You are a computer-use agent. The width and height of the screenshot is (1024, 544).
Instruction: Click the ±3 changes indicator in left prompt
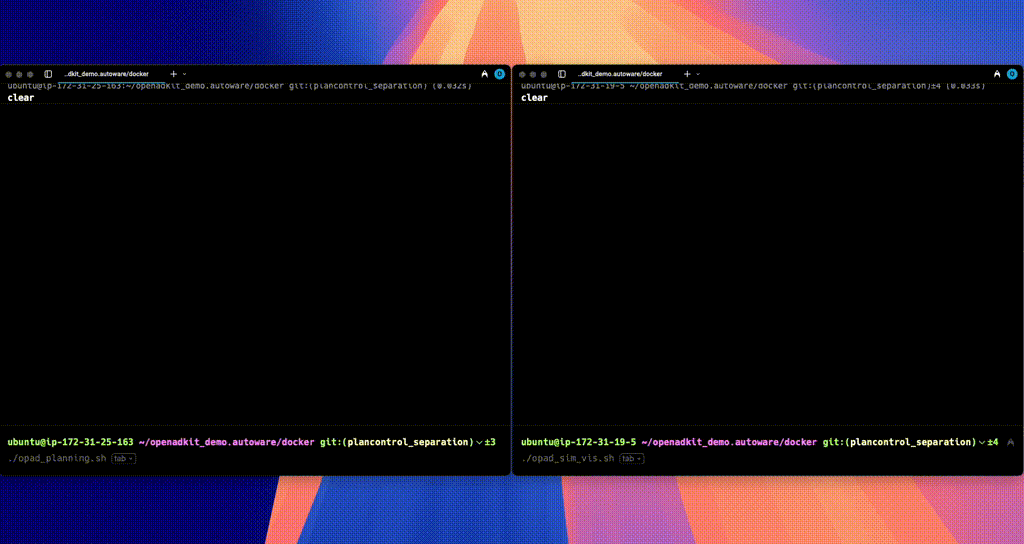(x=490, y=443)
